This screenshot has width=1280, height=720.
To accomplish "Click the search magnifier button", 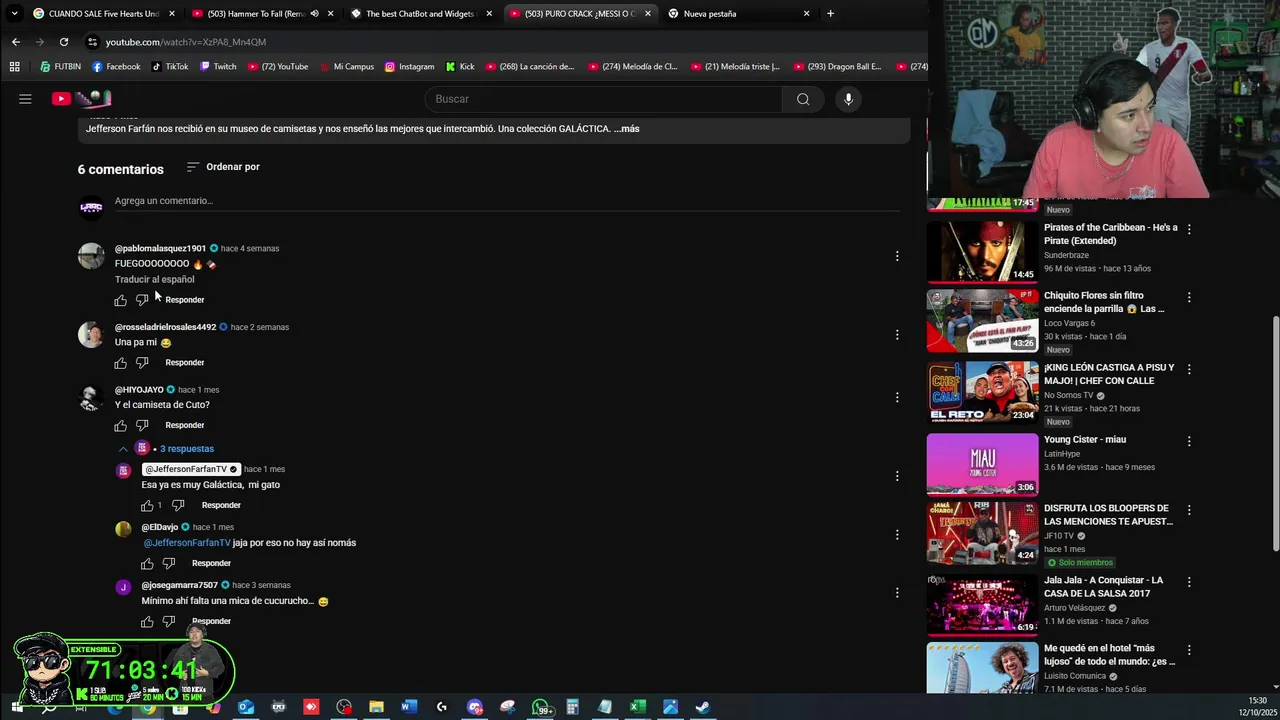I will [x=803, y=99].
